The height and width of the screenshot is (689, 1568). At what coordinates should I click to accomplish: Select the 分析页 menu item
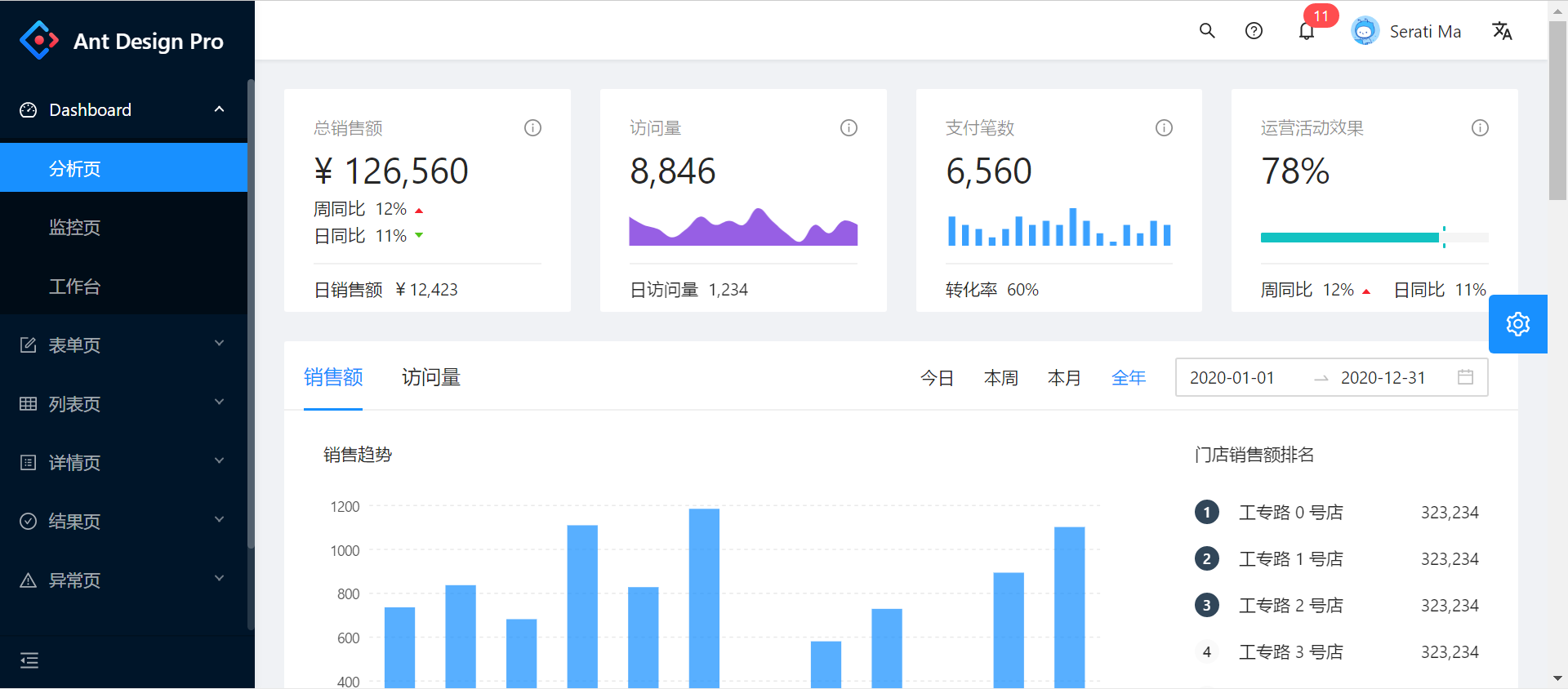pyautogui.click(x=123, y=168)
